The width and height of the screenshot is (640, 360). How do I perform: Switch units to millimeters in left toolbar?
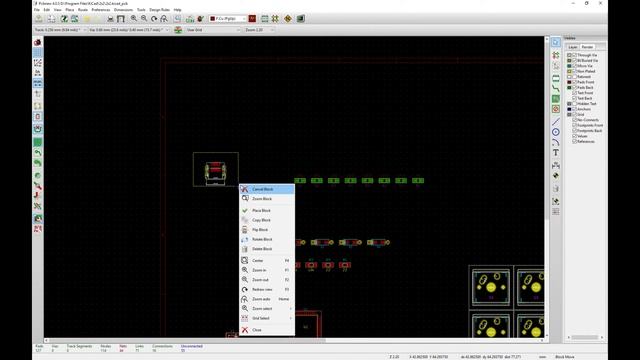pos(38,83)
